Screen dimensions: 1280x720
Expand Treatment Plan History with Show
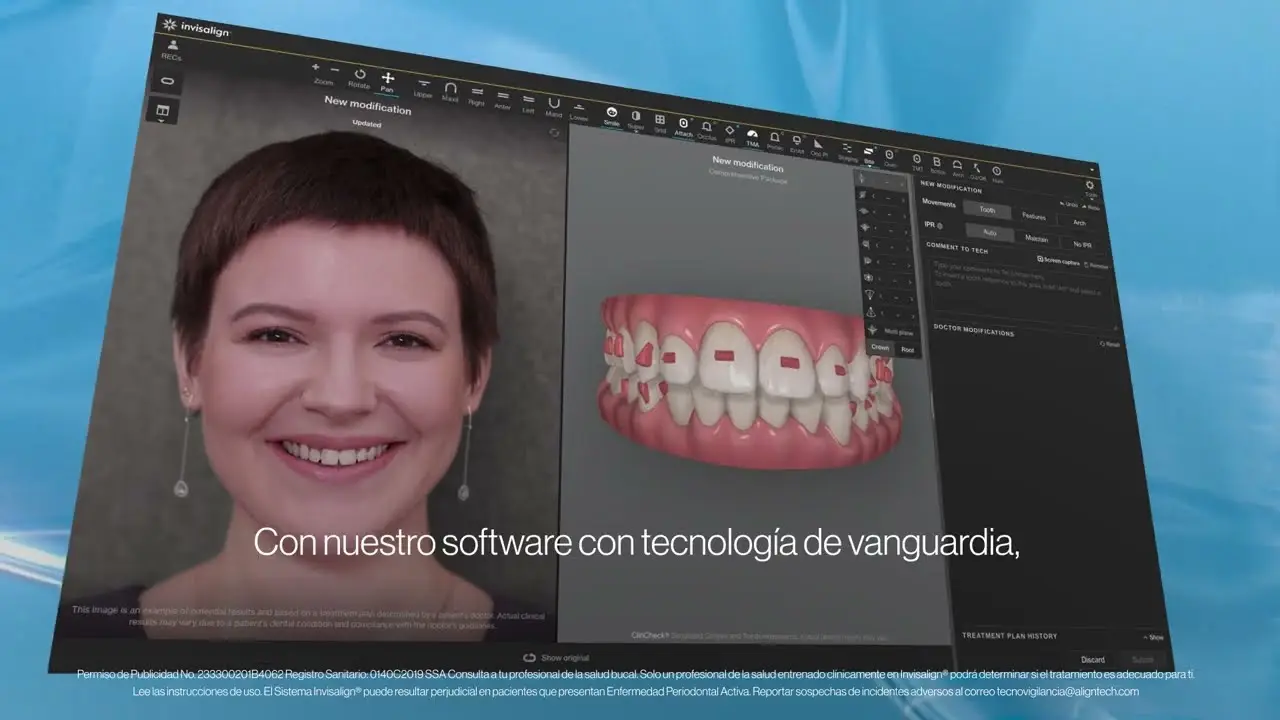click(1153, 637)
